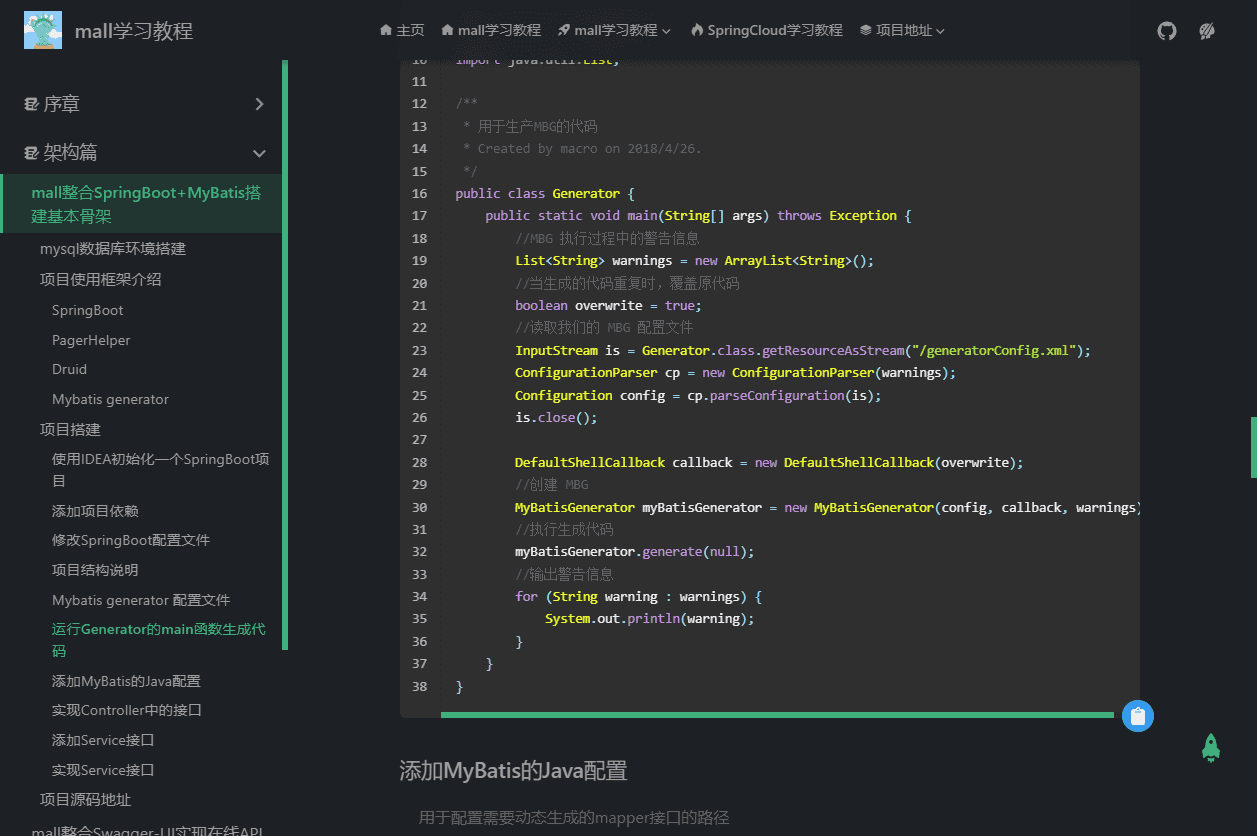Screen dimensions: 1257x836
Task: Jump to mysql数据库环境搭建 section
Action: pyautogui.click(x=113, y=249)
